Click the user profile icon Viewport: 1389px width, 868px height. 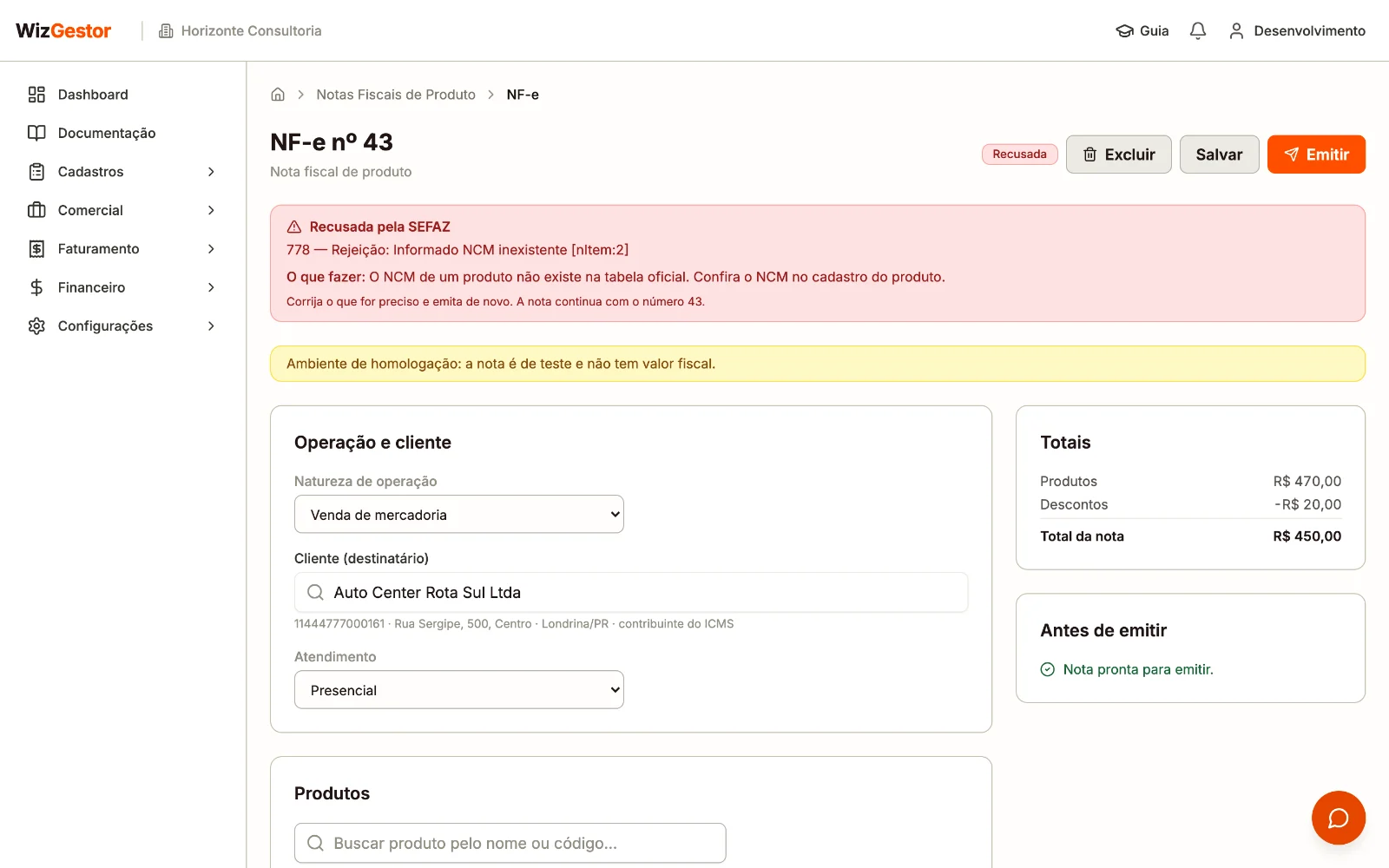click(1236, 30)
